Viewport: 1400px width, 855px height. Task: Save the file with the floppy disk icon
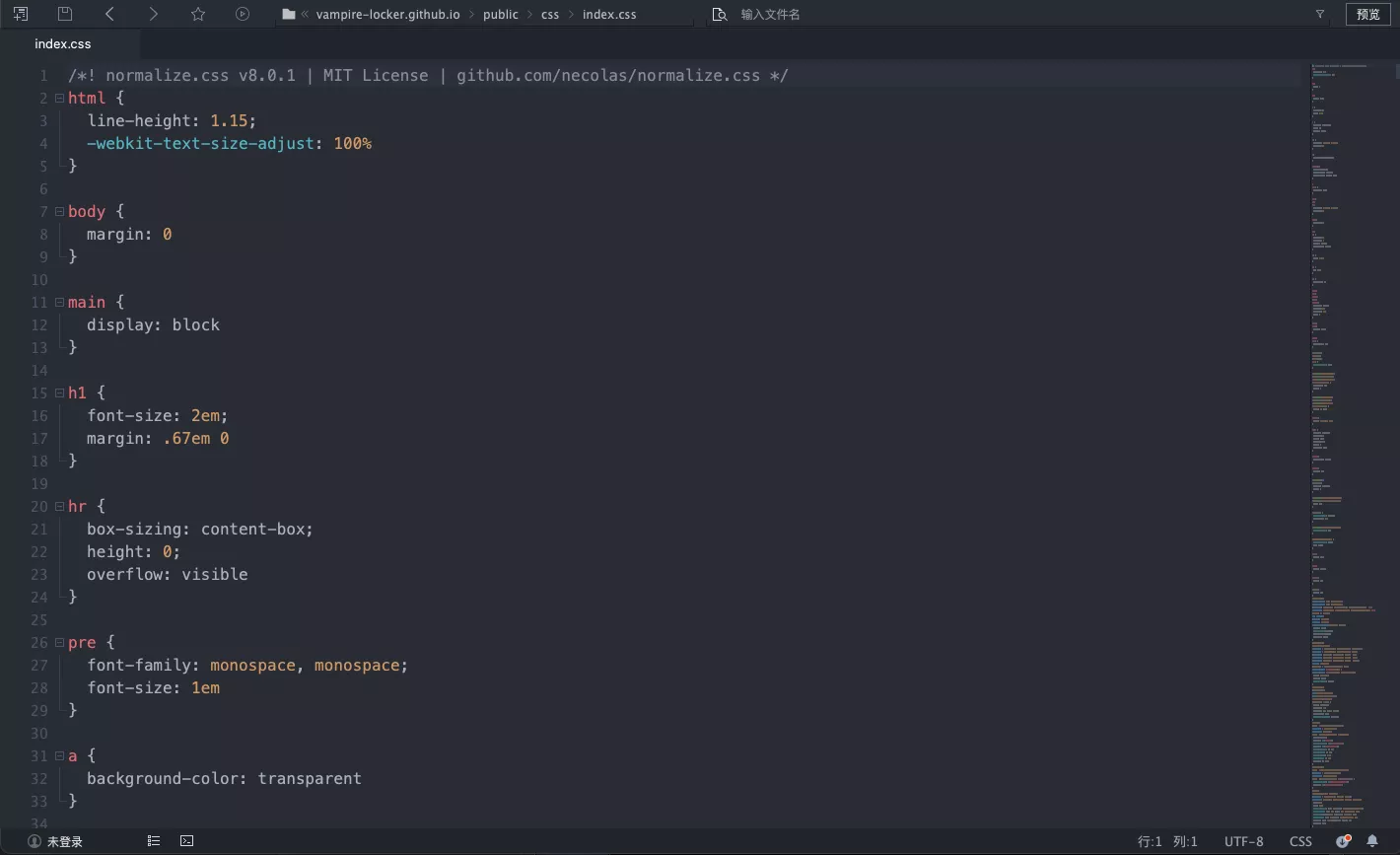click(x=65, y=14)
